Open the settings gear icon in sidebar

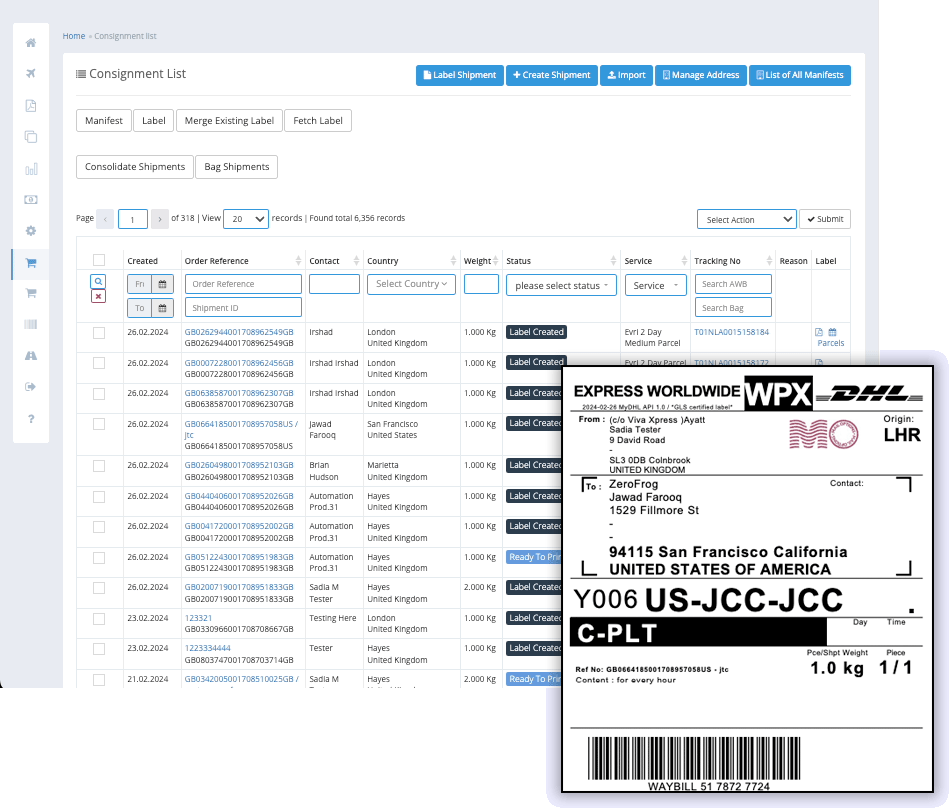pyautogui.click(x=31, y=231)
